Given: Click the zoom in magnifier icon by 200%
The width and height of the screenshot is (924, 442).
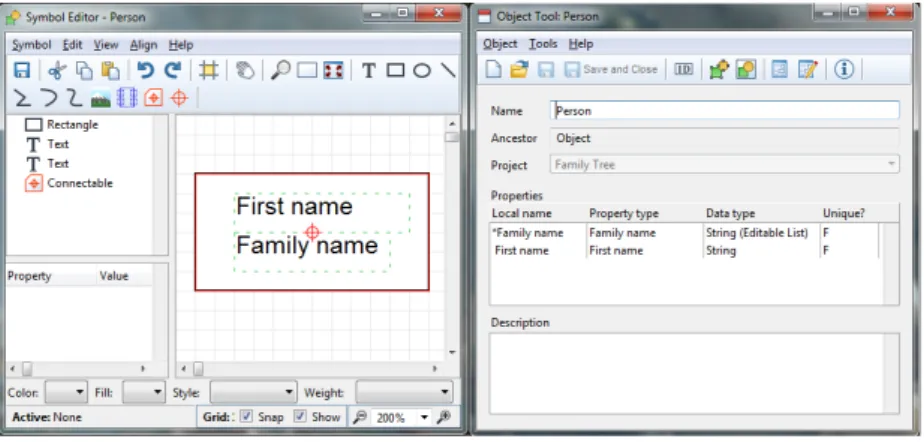Looking at the screenshot, I should pos(443,417).
